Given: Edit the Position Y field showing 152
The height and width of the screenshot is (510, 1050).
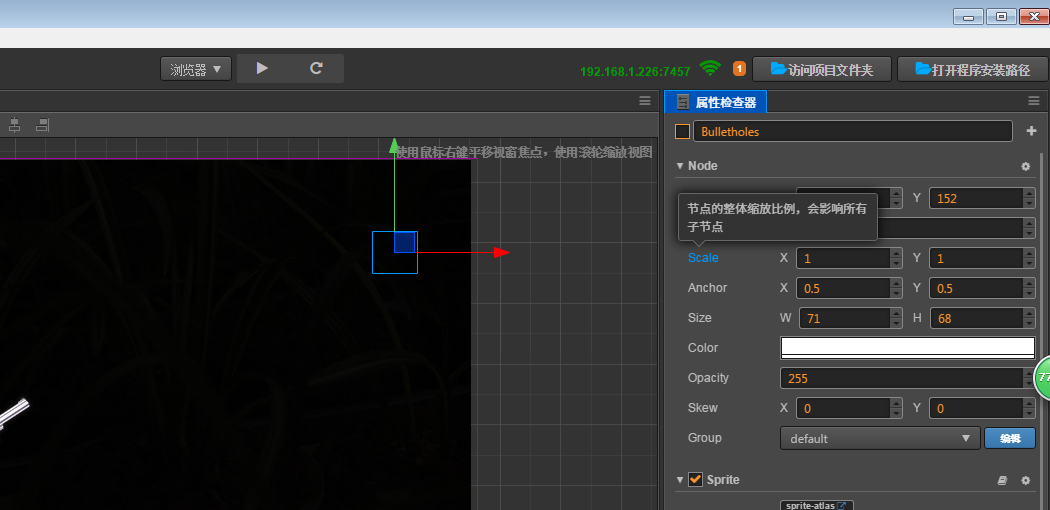Looking at the screenshot, I should coord(976,198).
